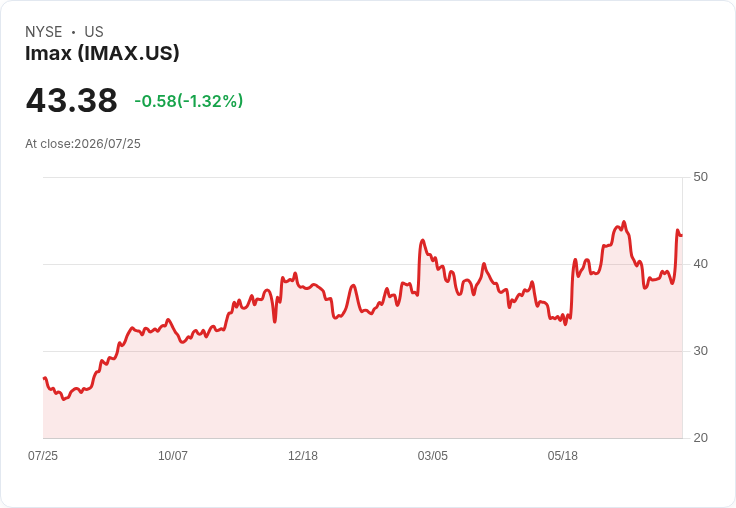
Task: Click the sharp dip bottom before 12/18
Action: pos(275,322)
